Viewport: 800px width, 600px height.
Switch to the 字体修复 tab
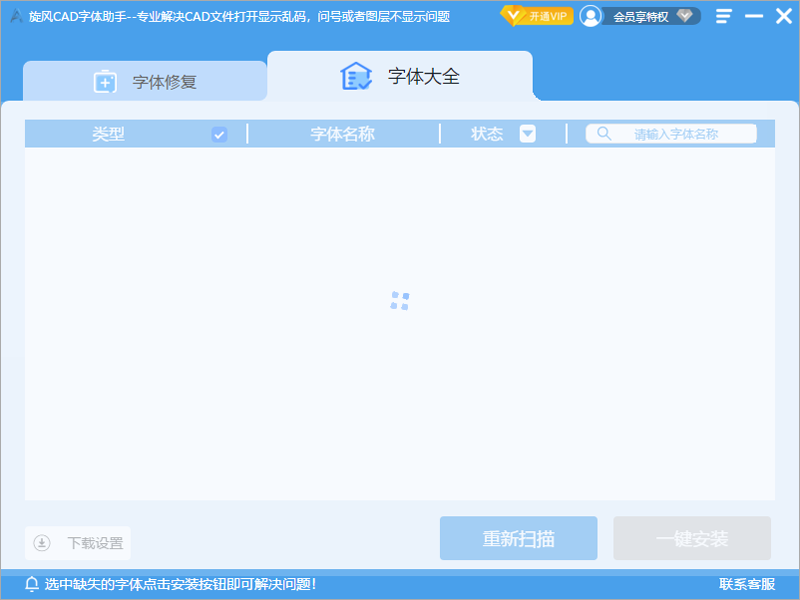(x=145, y=78)
